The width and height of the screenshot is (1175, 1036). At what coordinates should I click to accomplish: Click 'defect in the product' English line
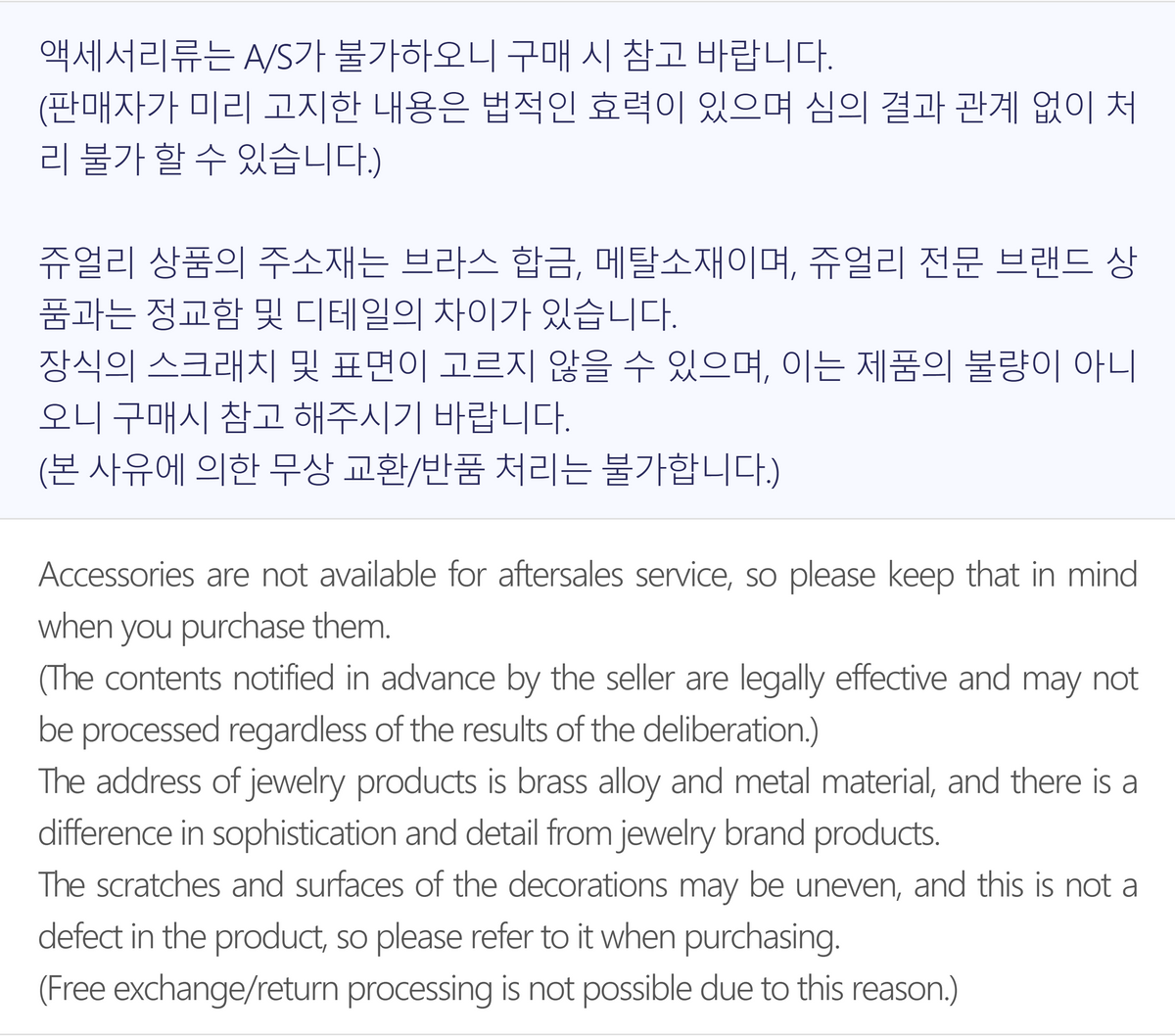(440, 937)
